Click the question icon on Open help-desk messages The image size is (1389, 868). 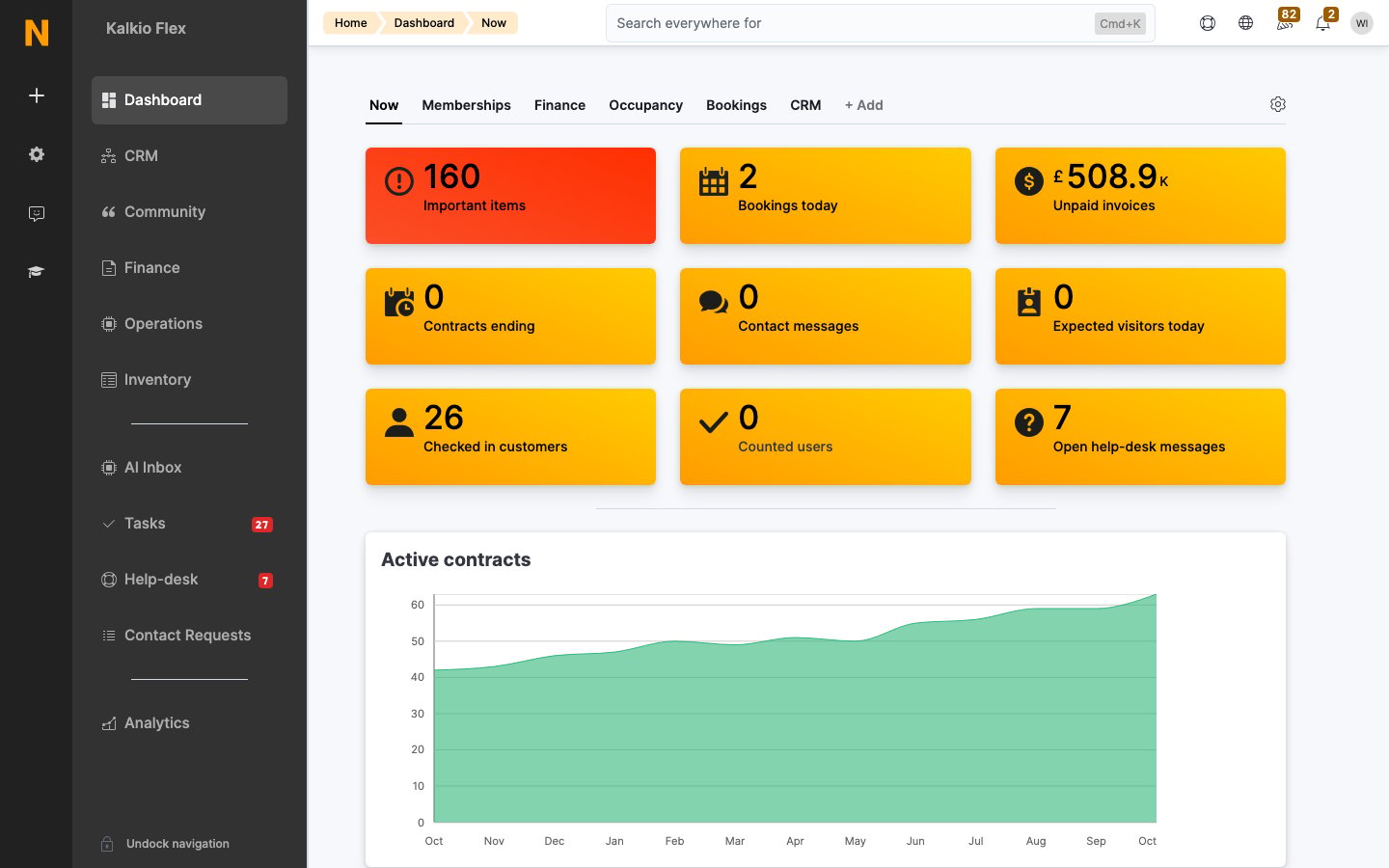[x=1029, y=422]
